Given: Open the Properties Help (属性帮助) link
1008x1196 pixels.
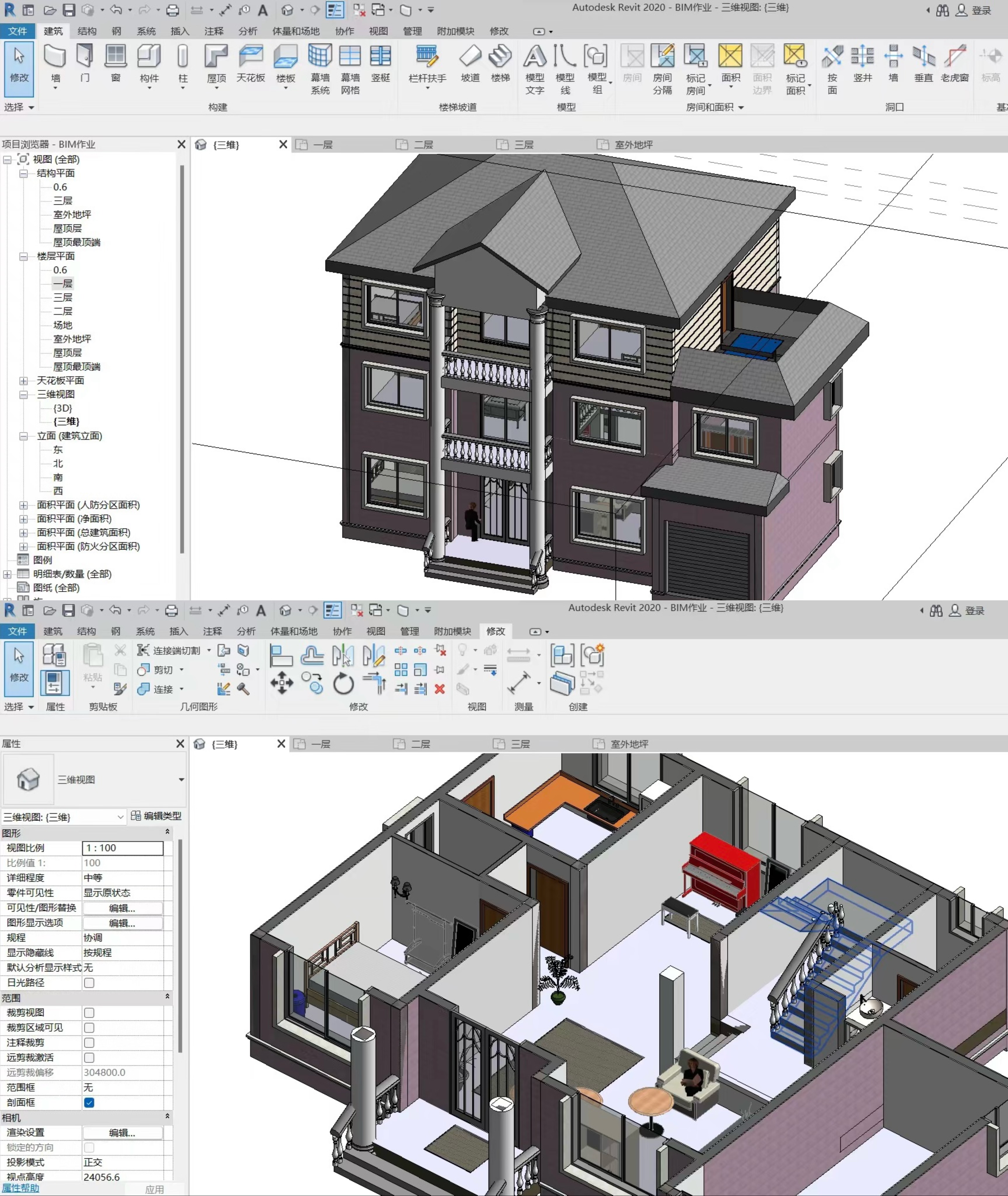Looking at the screenshot, I should coord(20,1188).
